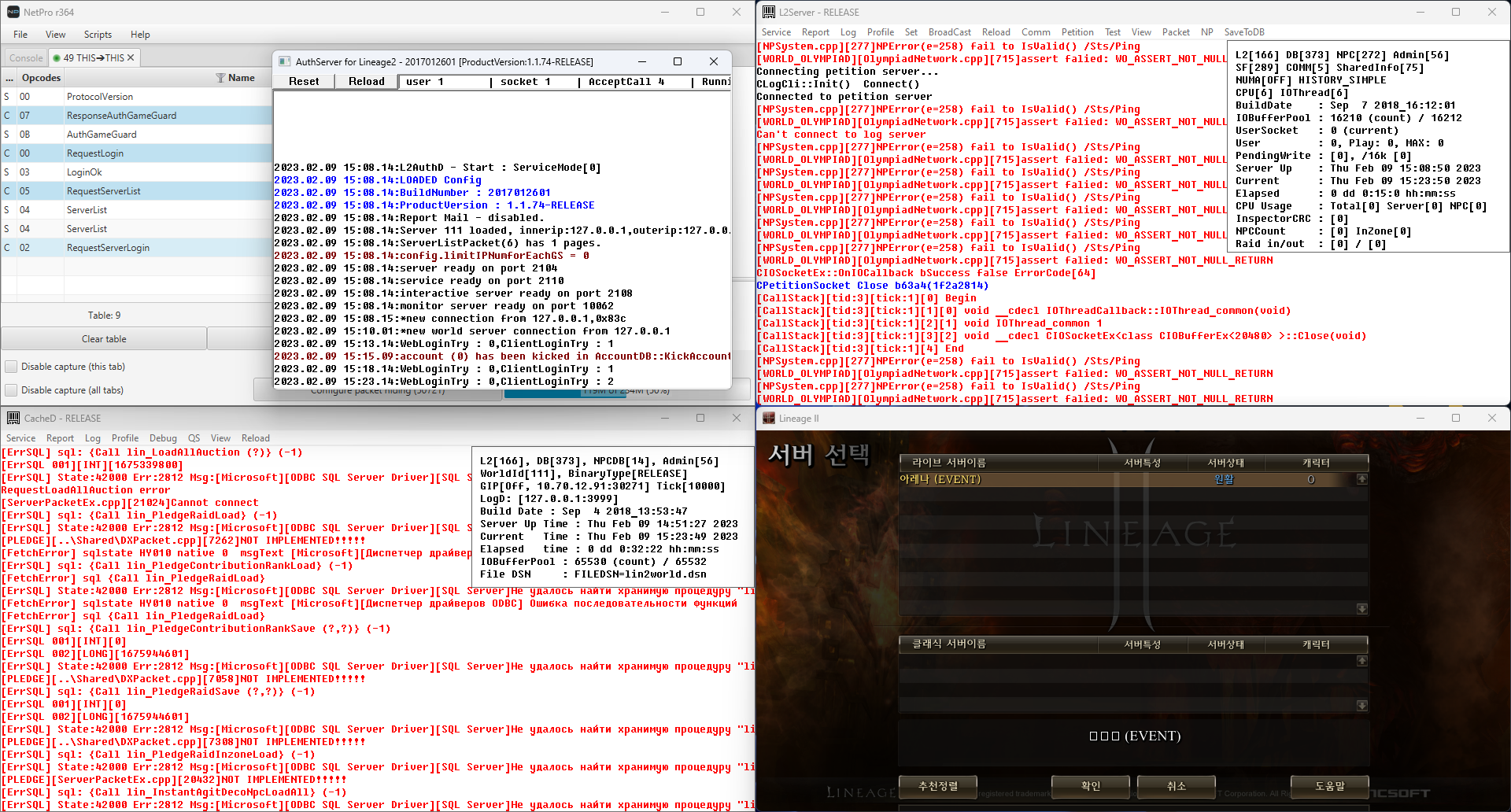Open the NP menu in L2Server
The height and width of the screenshot is (812, 1511).
click(x=1207, y=32)
